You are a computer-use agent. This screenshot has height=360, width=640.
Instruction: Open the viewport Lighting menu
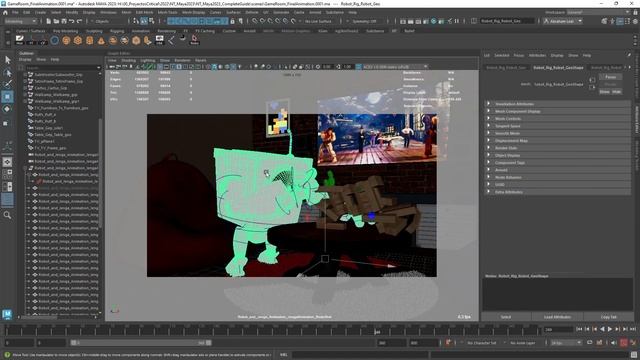tap(147, 60)
